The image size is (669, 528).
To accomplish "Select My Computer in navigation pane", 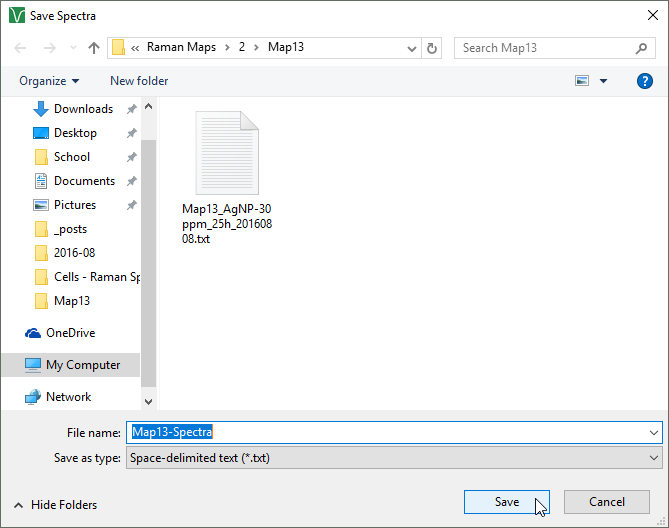I will click(82, 365).
